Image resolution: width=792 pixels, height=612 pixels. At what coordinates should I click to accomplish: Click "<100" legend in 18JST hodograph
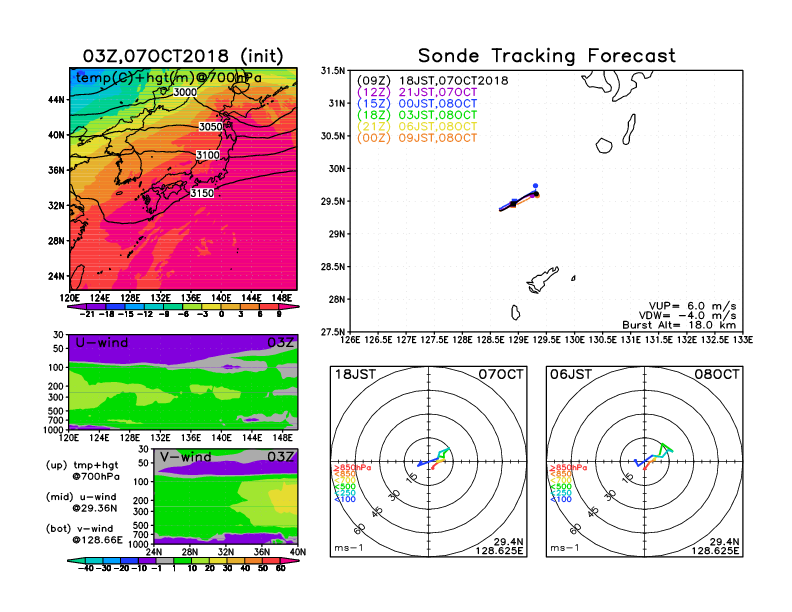coord(345,499)
